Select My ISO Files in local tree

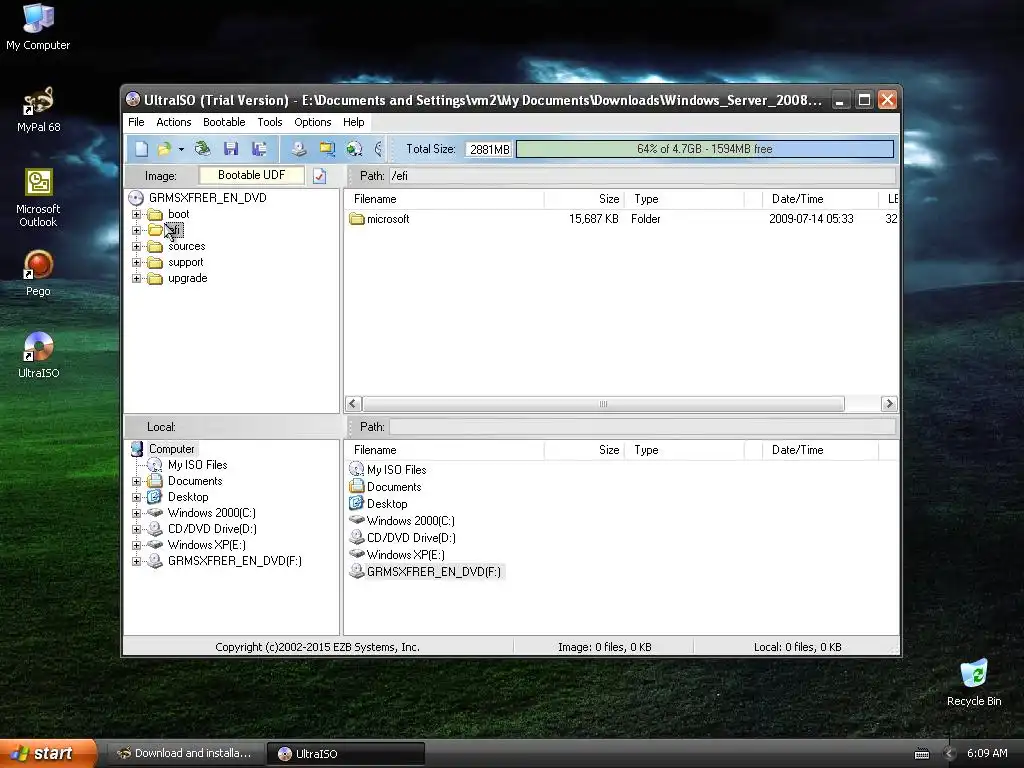[197, 465]
